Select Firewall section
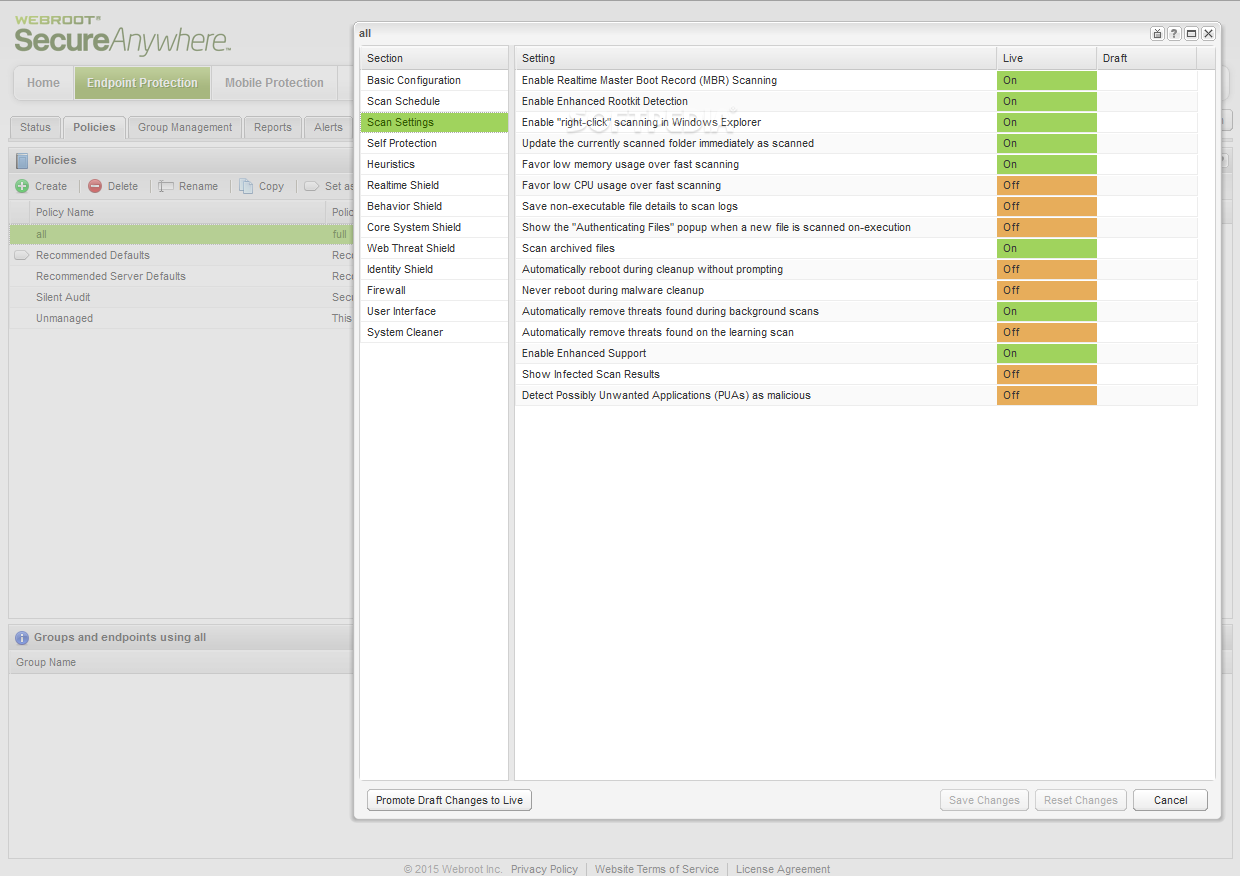This screenshot has height=876, width=1240. point(434,290)
